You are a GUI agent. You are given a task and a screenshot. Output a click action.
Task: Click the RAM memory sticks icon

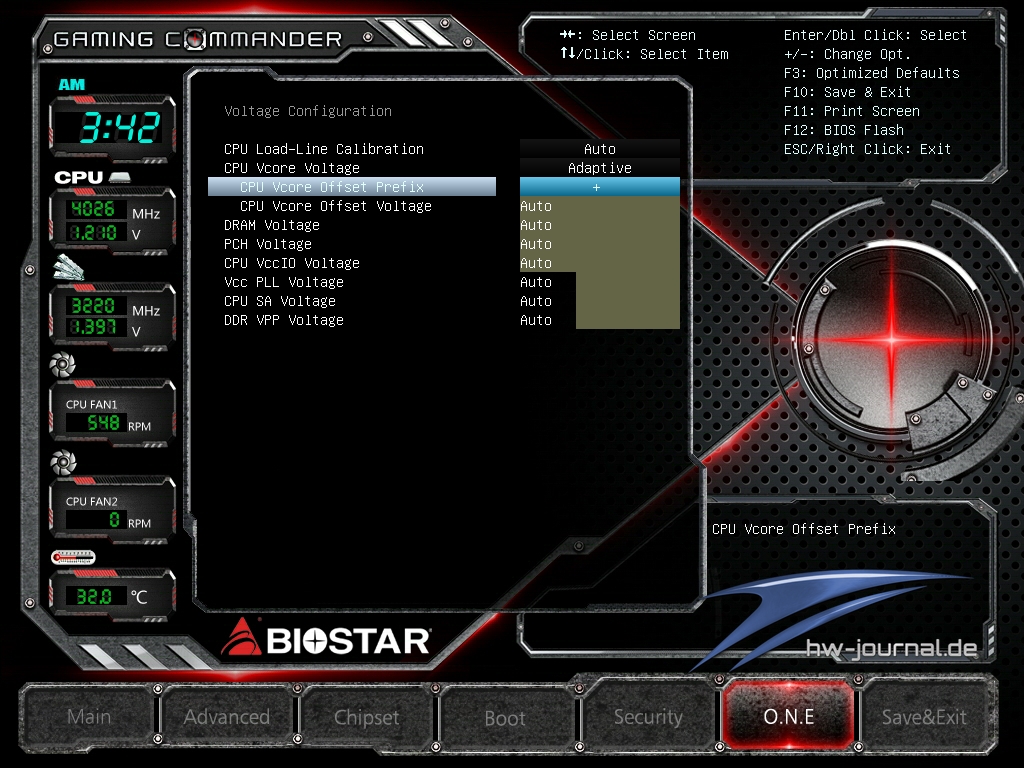coord(69,267)
